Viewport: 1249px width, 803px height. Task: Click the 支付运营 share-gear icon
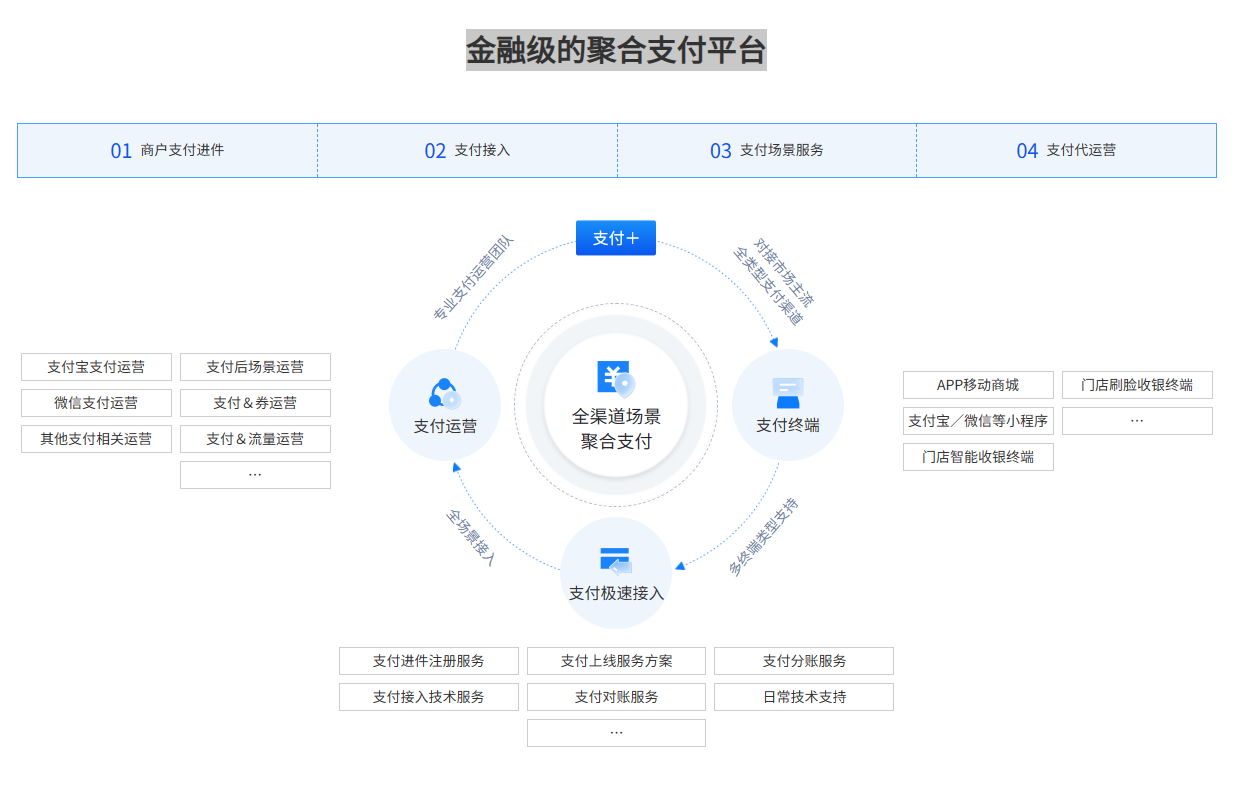point(445,394)
